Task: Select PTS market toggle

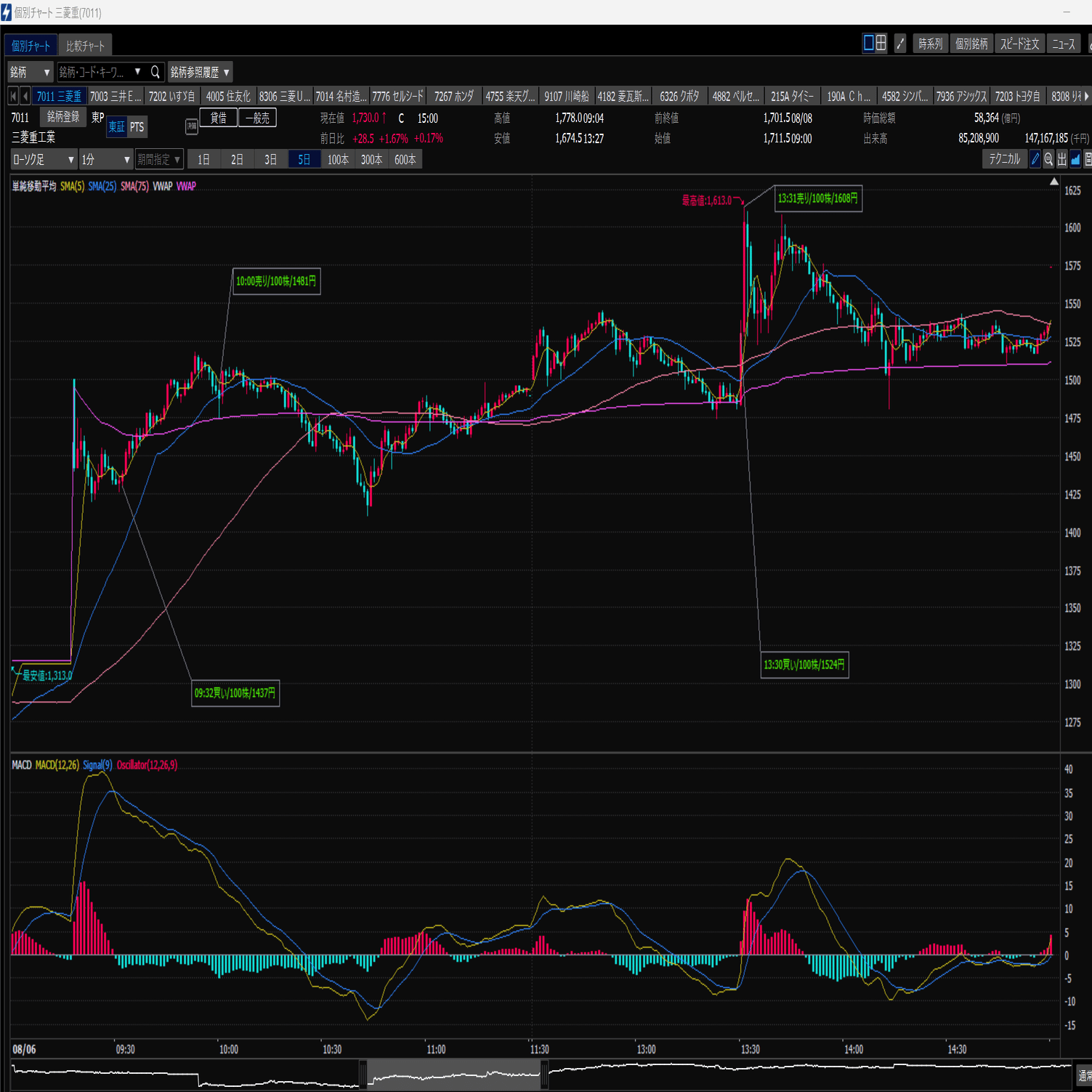Action: coord(137,127)
